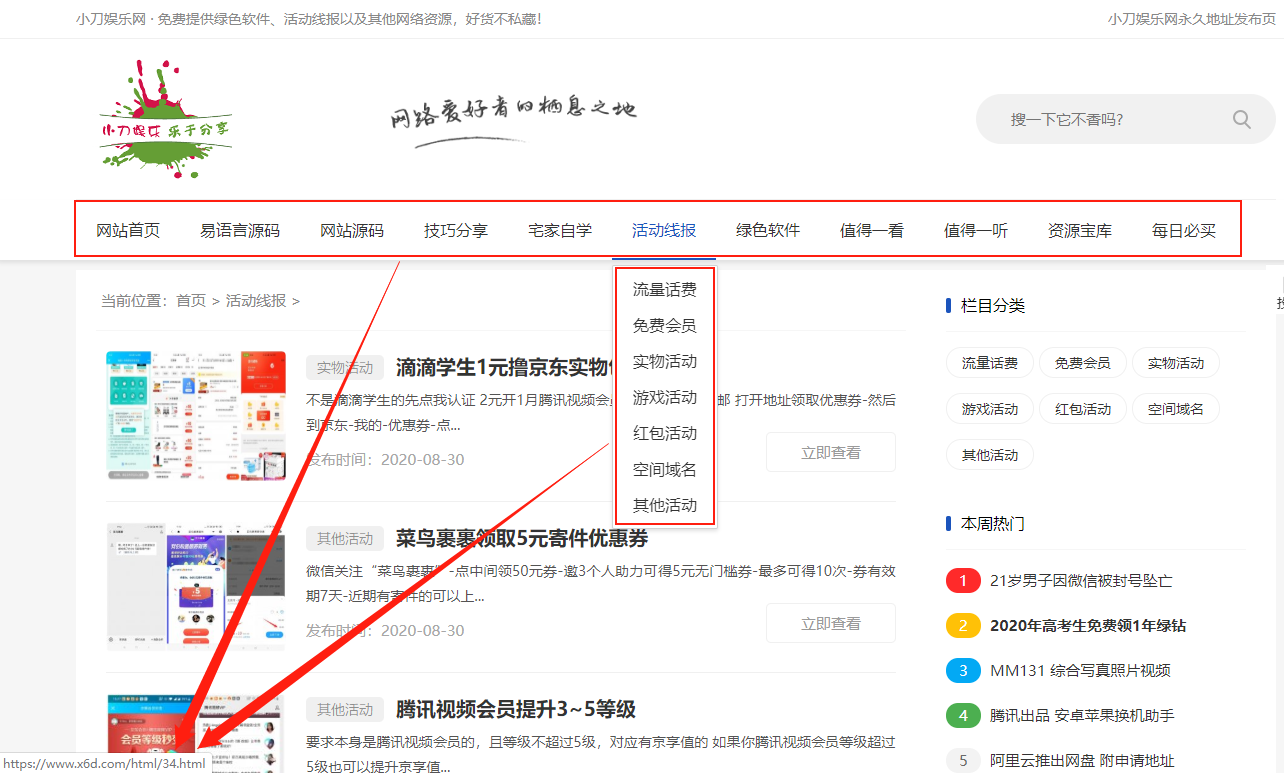Image resolution: width=1284 pixels, height=773 pixels.
Task: Open hot item 腾讯出品 安卓苹果换机助手
Action: [x=1082, y=716]
